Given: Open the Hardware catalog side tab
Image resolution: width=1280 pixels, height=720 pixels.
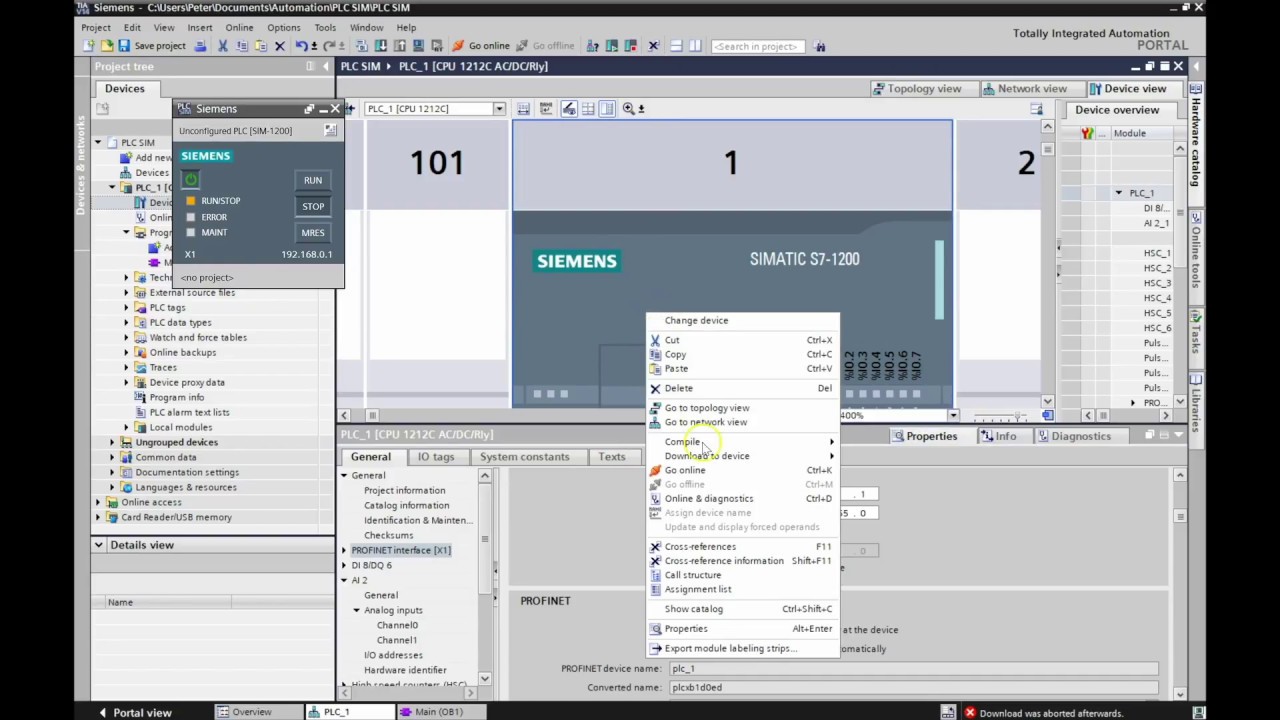Looking at the screenshot, I should (1195, 135).
